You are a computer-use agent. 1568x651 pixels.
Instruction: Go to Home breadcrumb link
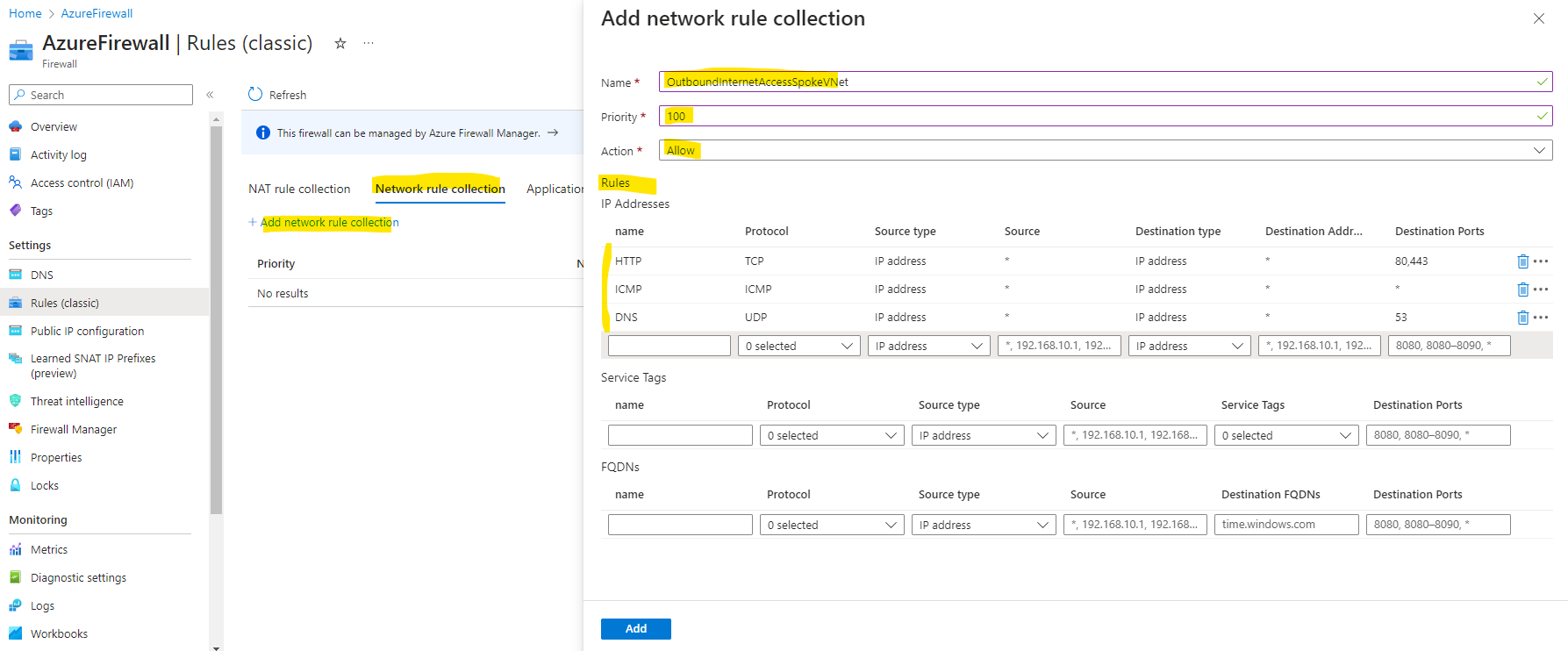(x=25, y=13)
